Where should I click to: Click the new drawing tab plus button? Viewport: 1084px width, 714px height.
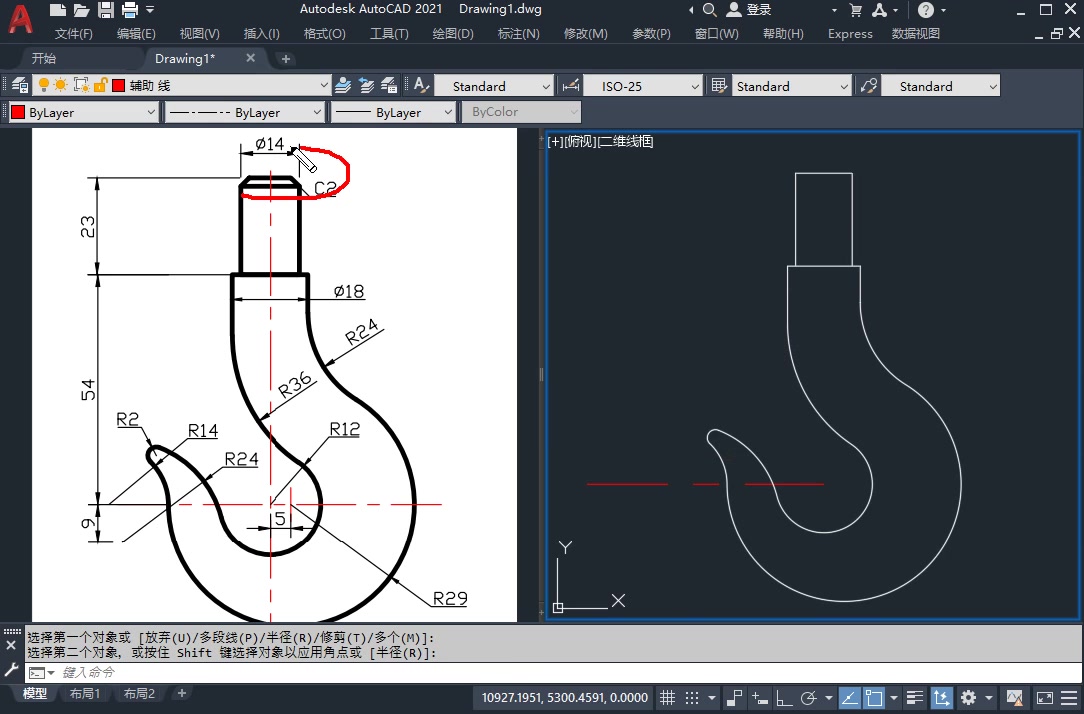pos(286,59)
